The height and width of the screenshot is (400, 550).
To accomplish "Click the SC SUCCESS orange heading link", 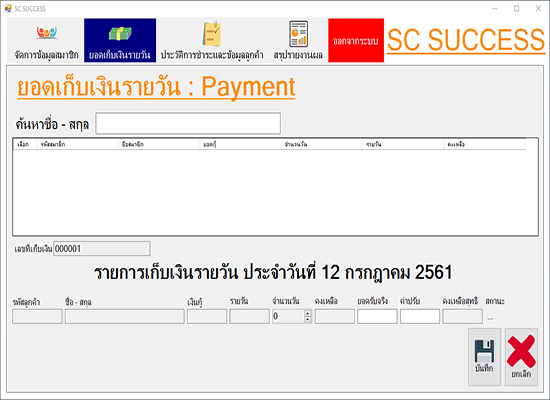I will [x=466, y=40].
